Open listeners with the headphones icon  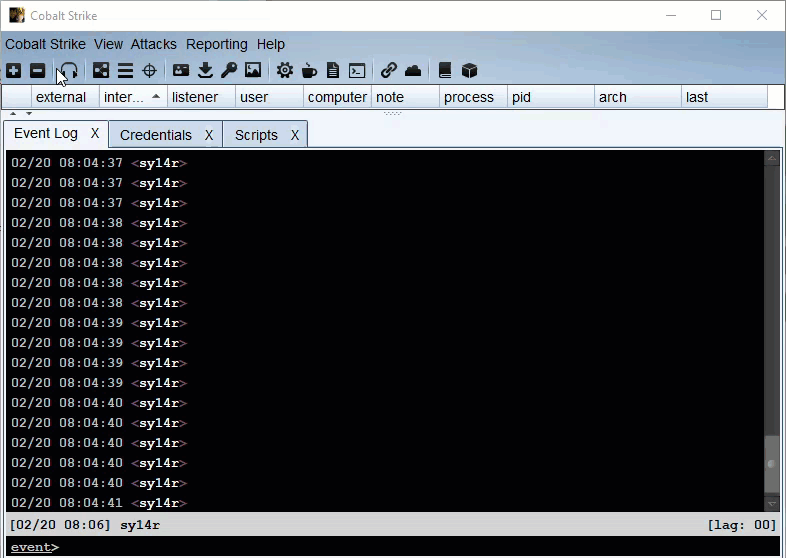[x=69, y=71]
